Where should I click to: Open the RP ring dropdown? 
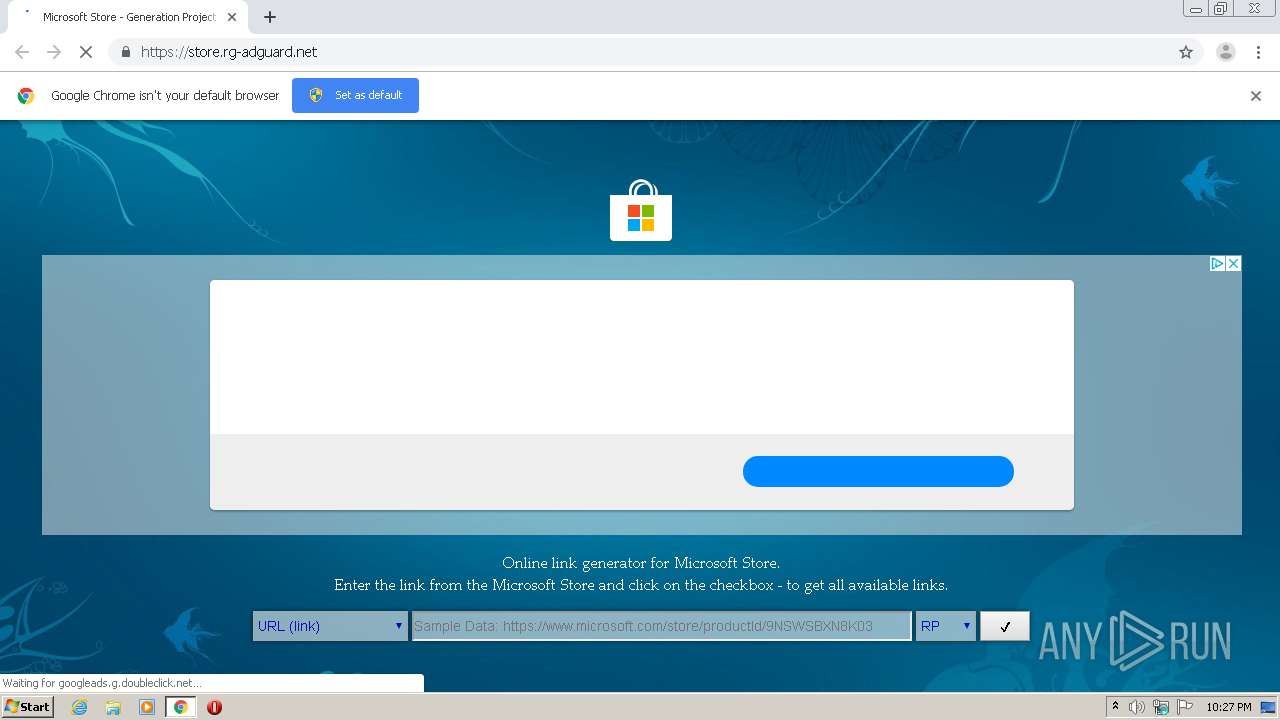[945, 626]
